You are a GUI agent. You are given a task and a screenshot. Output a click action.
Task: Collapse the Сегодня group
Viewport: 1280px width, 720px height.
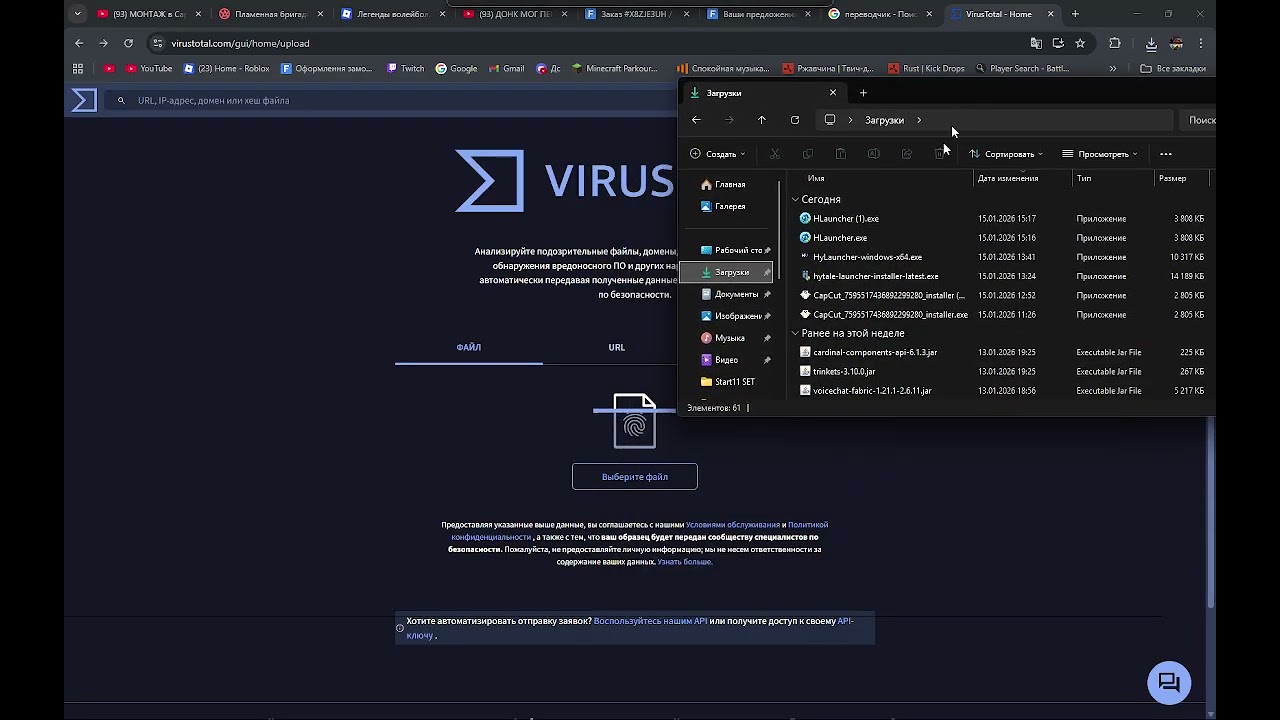pos(796,200)
